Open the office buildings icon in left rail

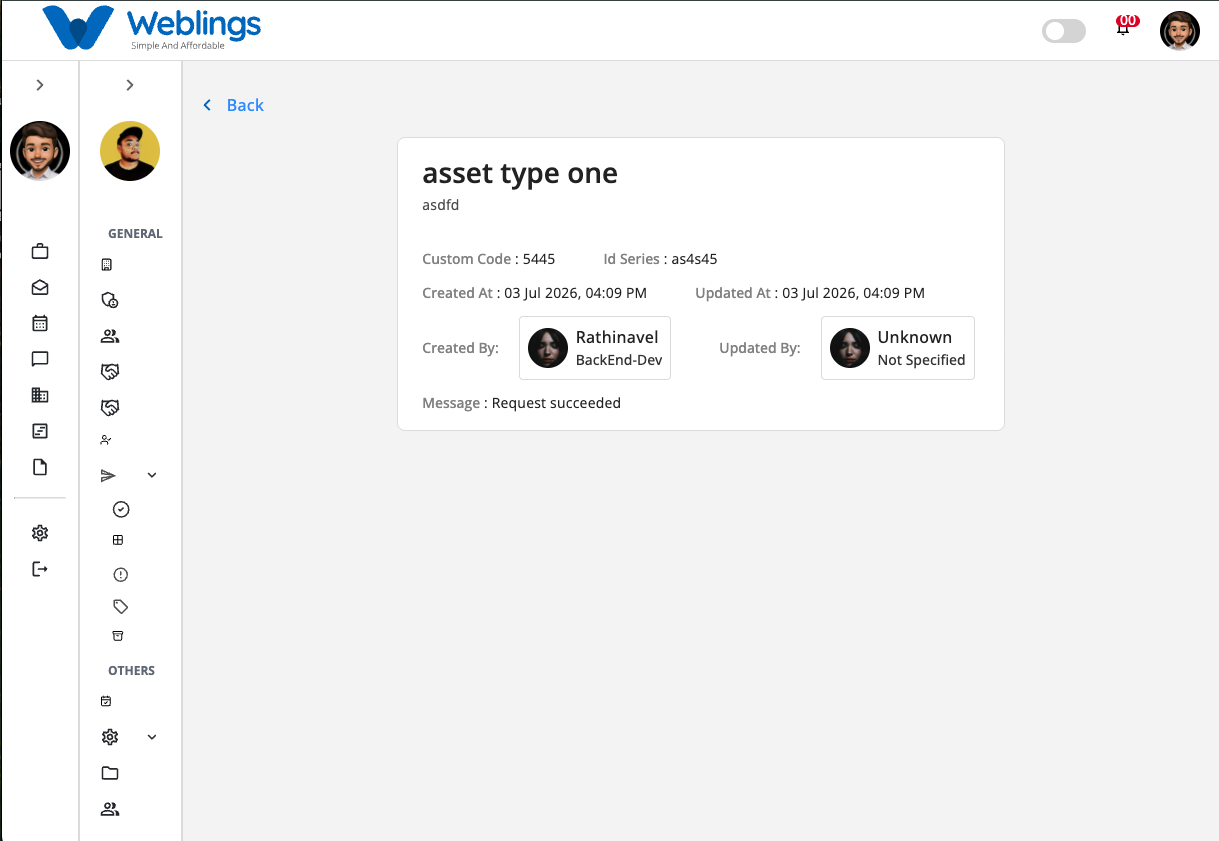pyautogui.click(x=40, y=395)
